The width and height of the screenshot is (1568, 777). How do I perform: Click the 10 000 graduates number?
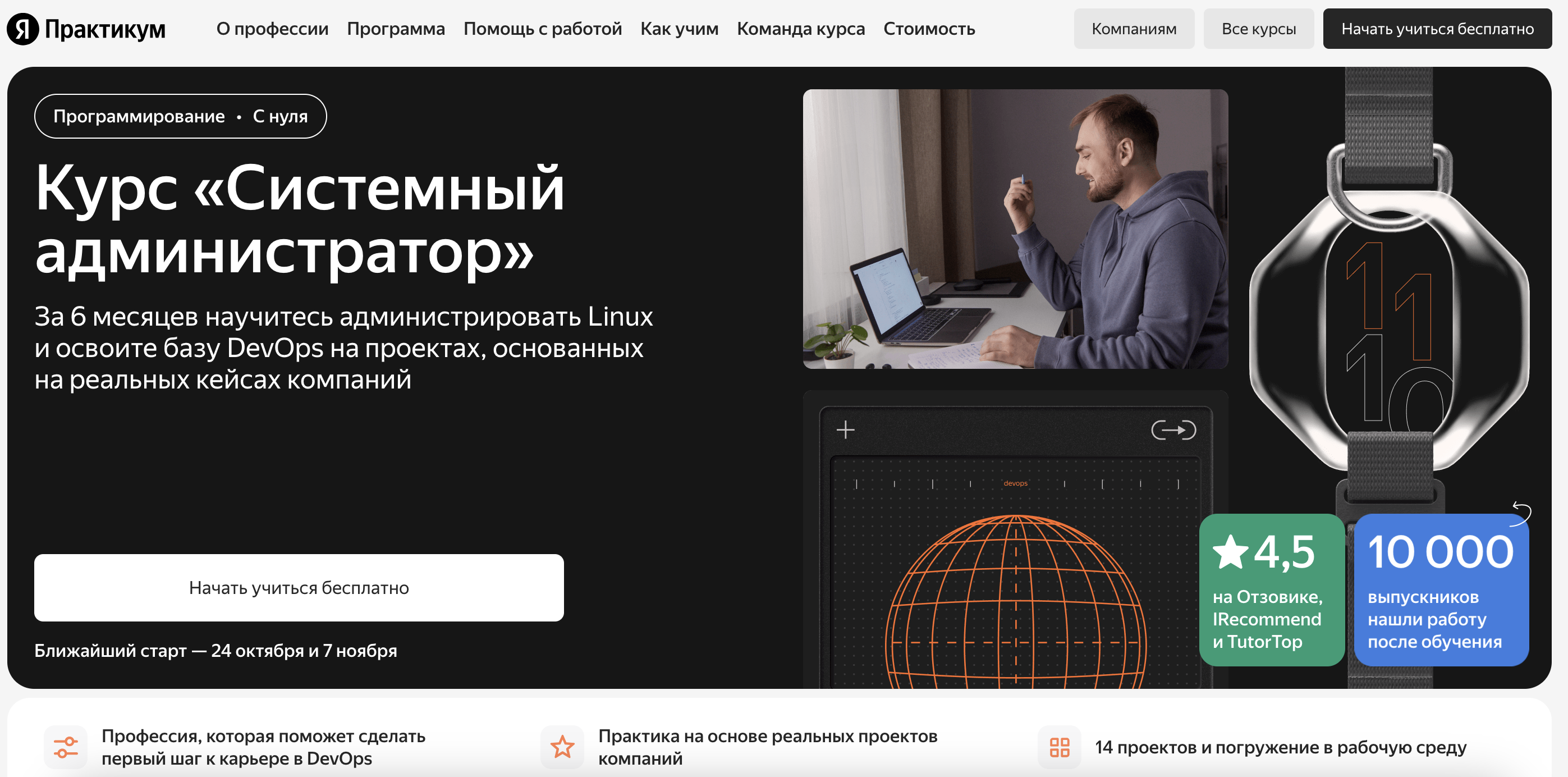pyautogui.click(x=1440, y=552)
